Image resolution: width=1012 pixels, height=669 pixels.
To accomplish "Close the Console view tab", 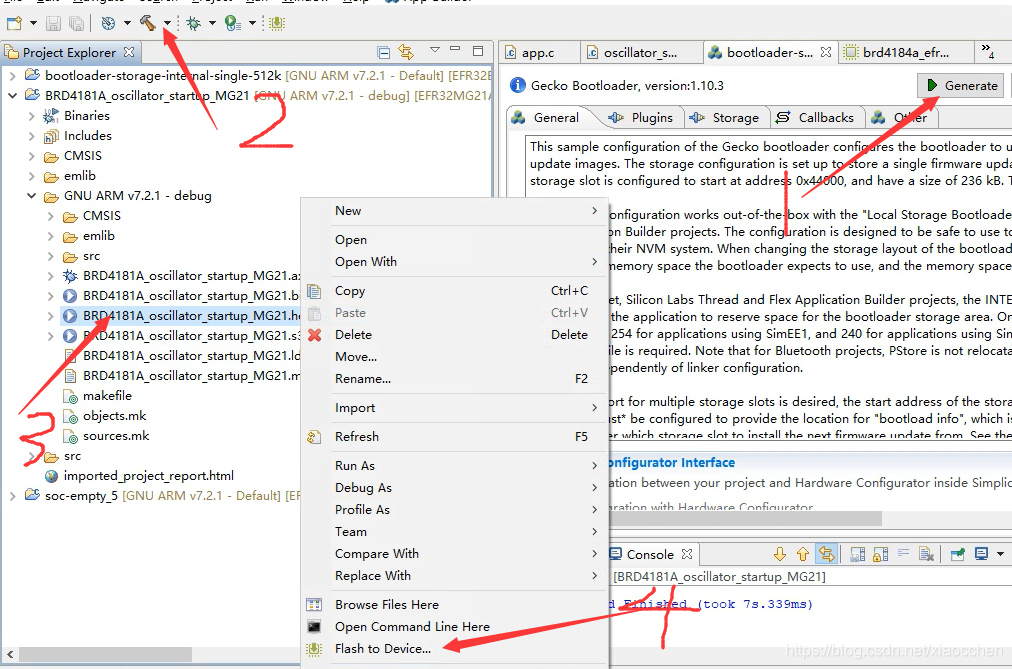I will [687, 554].
